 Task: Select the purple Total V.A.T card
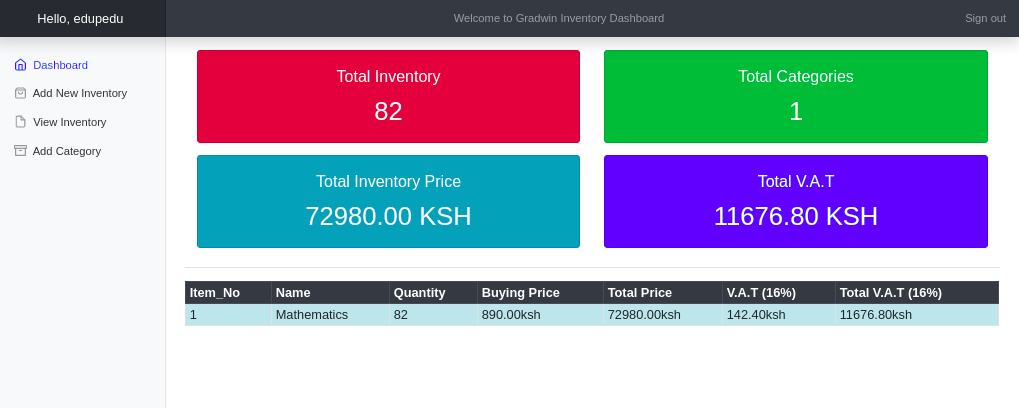pyautogui.click(x=795, y=201)
